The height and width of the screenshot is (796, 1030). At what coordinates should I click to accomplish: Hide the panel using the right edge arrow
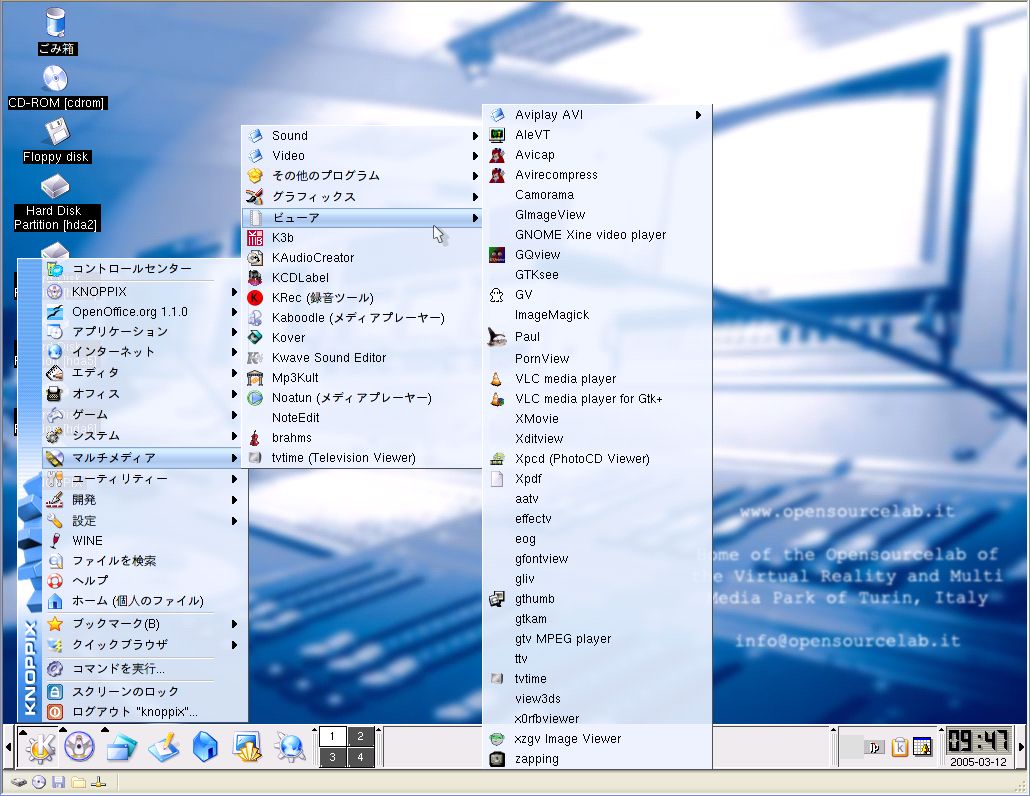pyautogui.click(x=1021, y=747)
